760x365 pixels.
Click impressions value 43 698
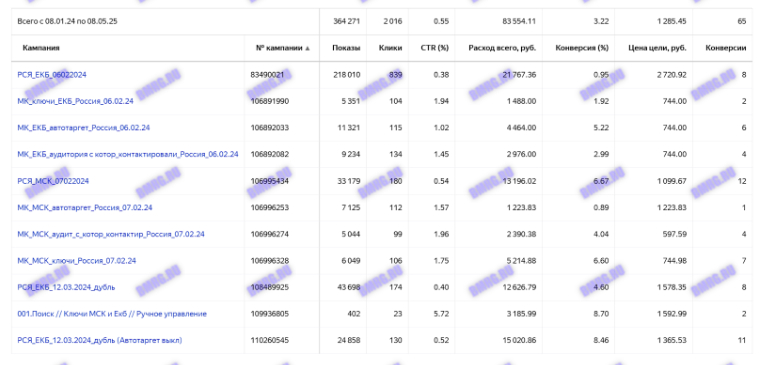348,287
